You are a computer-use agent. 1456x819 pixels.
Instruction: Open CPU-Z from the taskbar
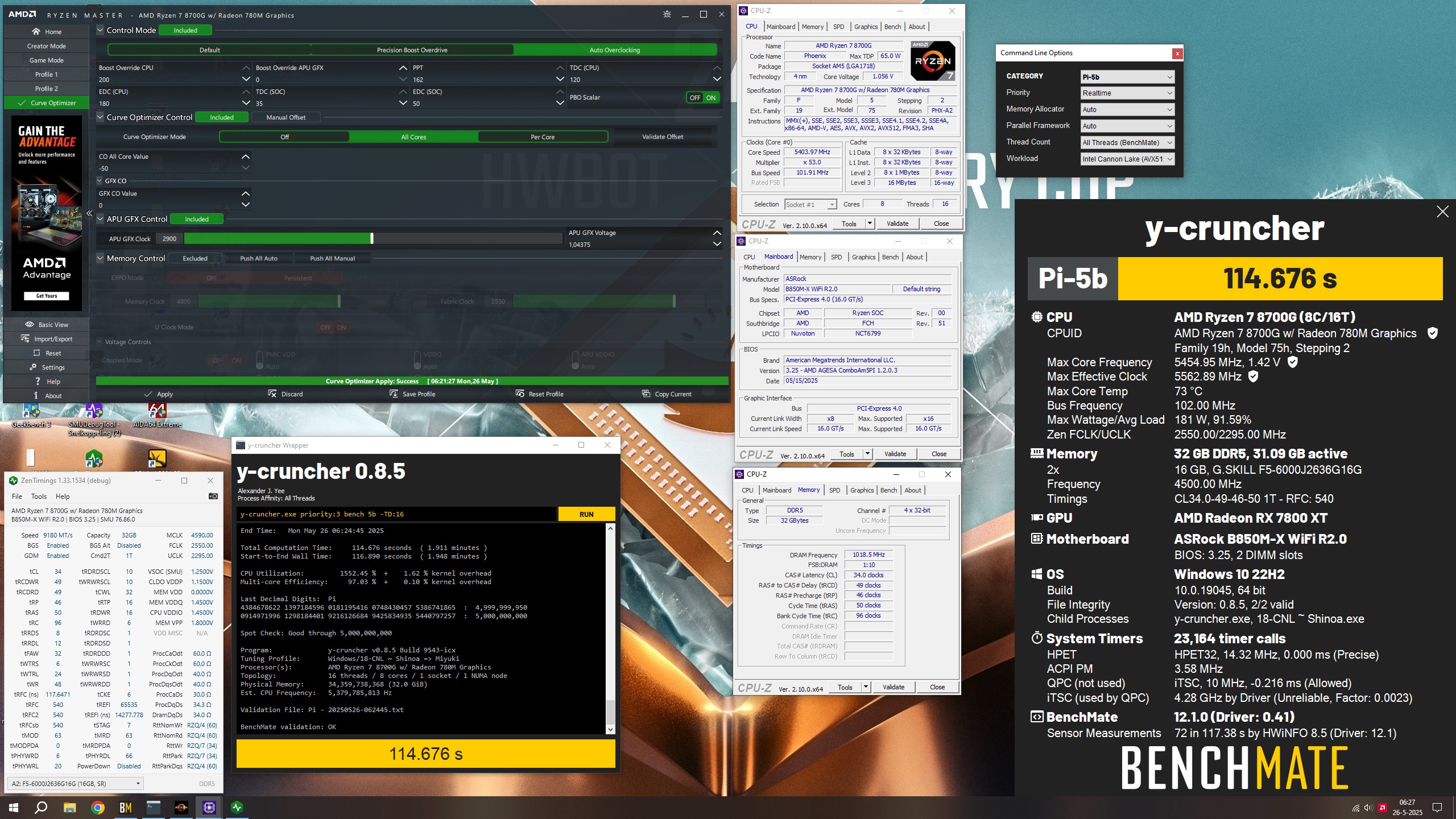click(209, 808)
